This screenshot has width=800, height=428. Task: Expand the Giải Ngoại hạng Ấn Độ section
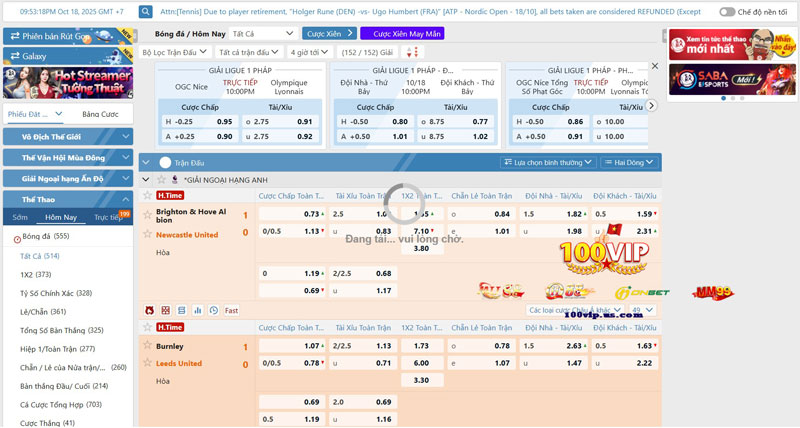(68, 179)
